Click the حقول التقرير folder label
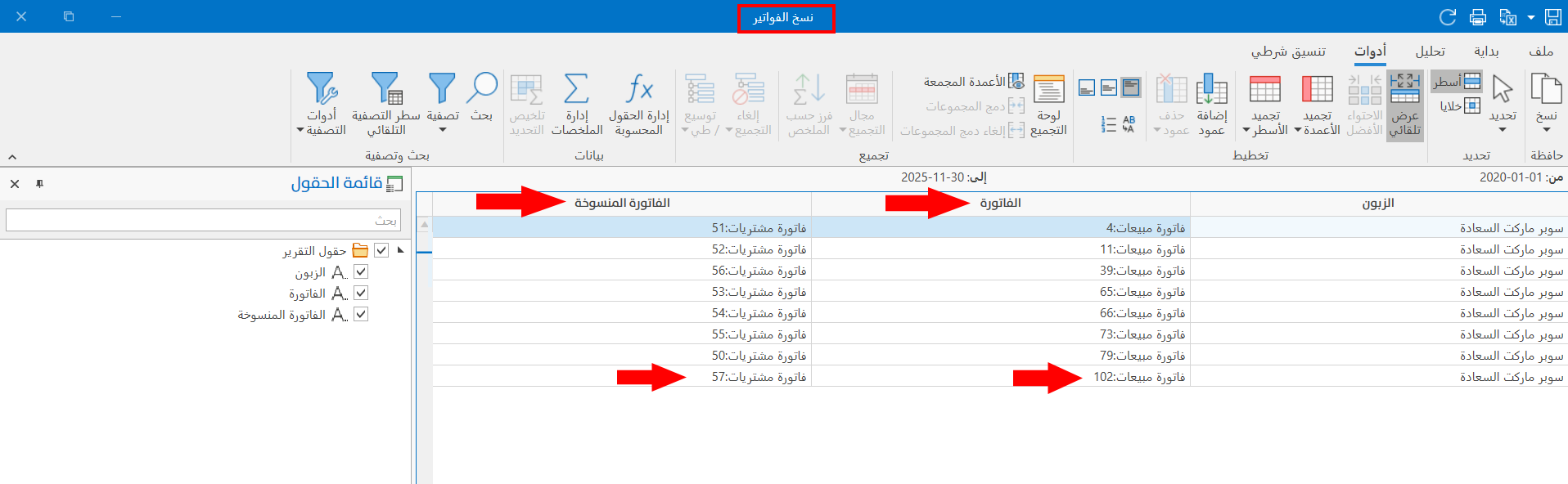Image resolution: width=1568 pixels, height=484 pixels. (x=314, y=251)
